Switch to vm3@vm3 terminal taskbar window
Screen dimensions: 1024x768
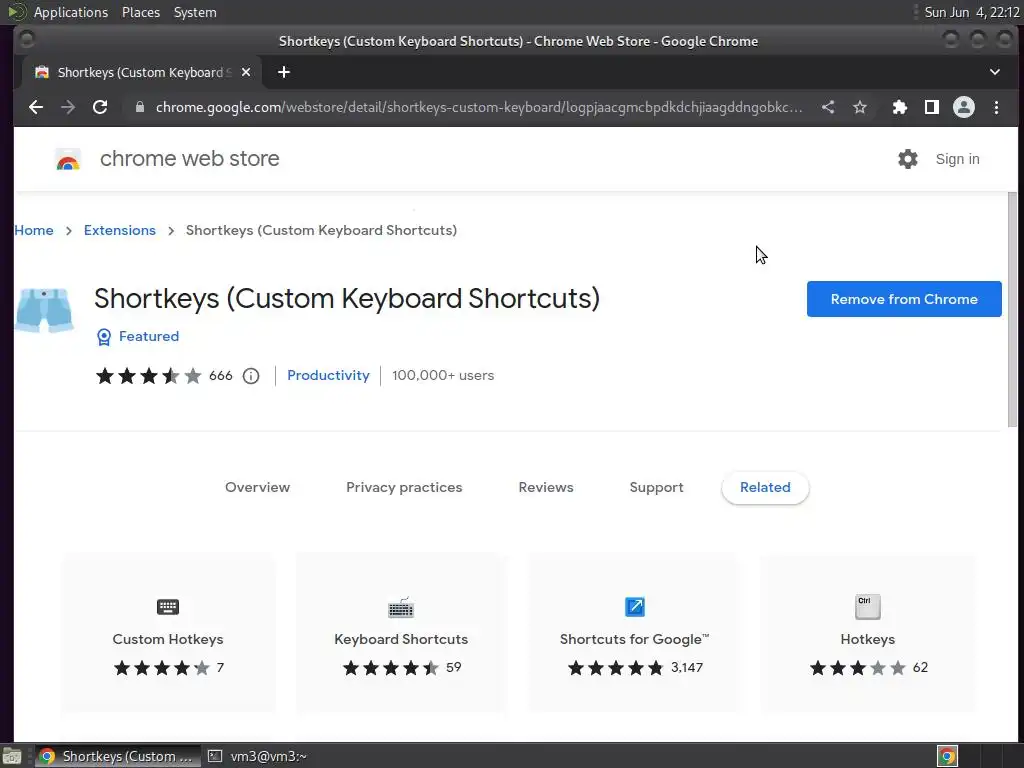coord(257,756)
